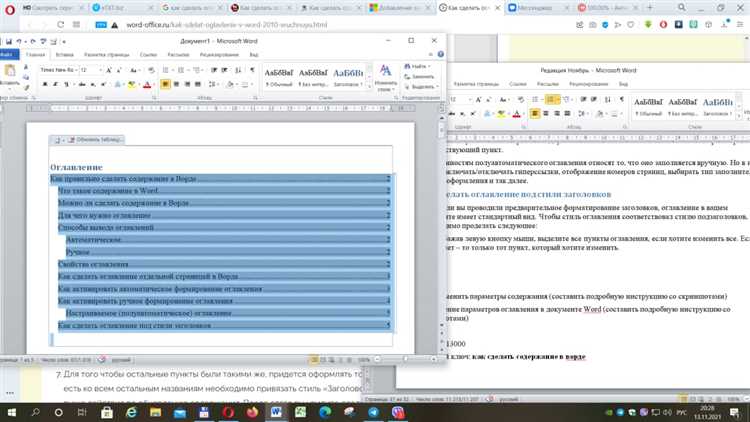Click Opera icon in Windows taskbar
The width and height of the screenshot is (750, 422).
(228, 412)
